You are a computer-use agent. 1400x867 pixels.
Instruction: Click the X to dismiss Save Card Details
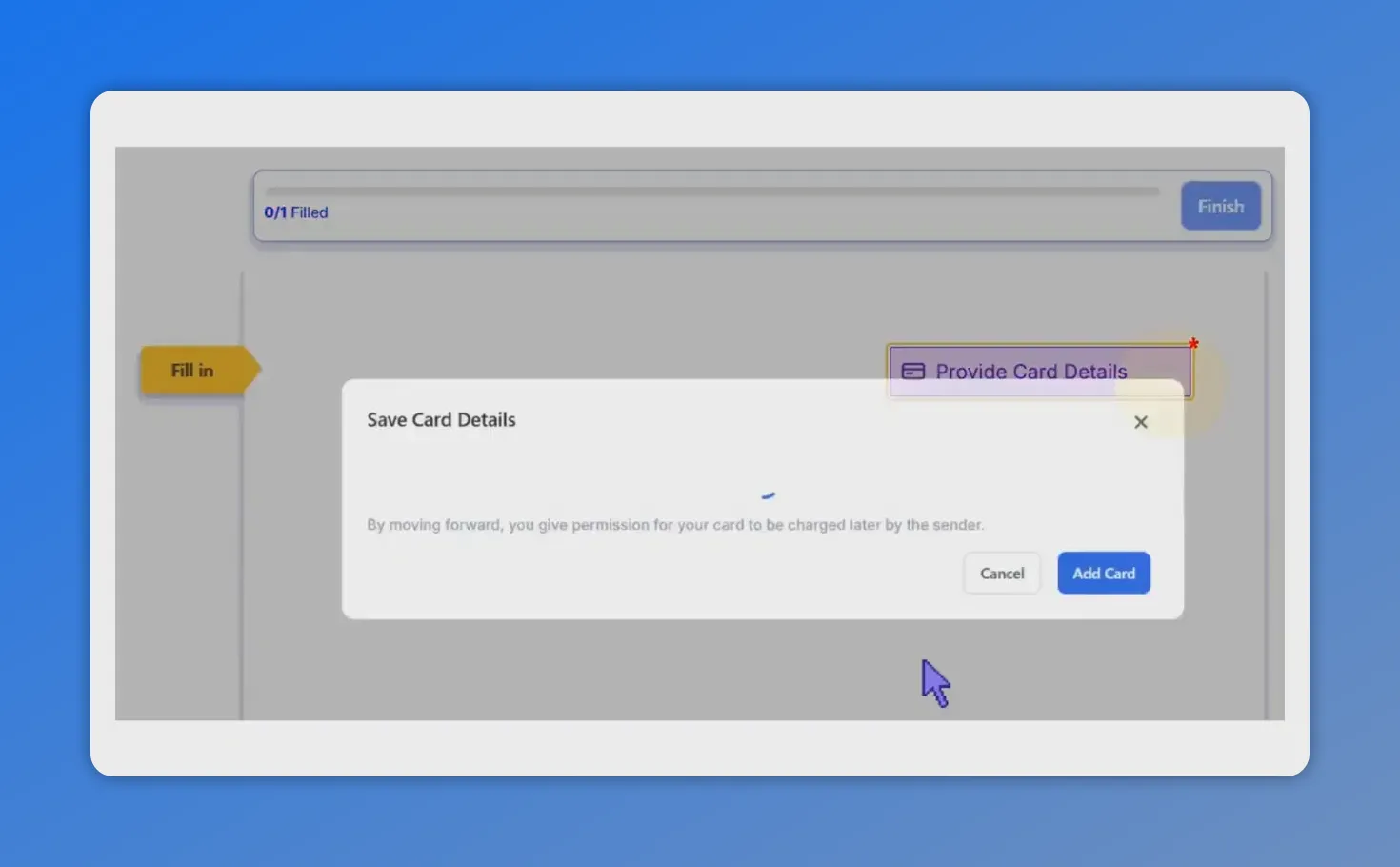point(1140,421)
